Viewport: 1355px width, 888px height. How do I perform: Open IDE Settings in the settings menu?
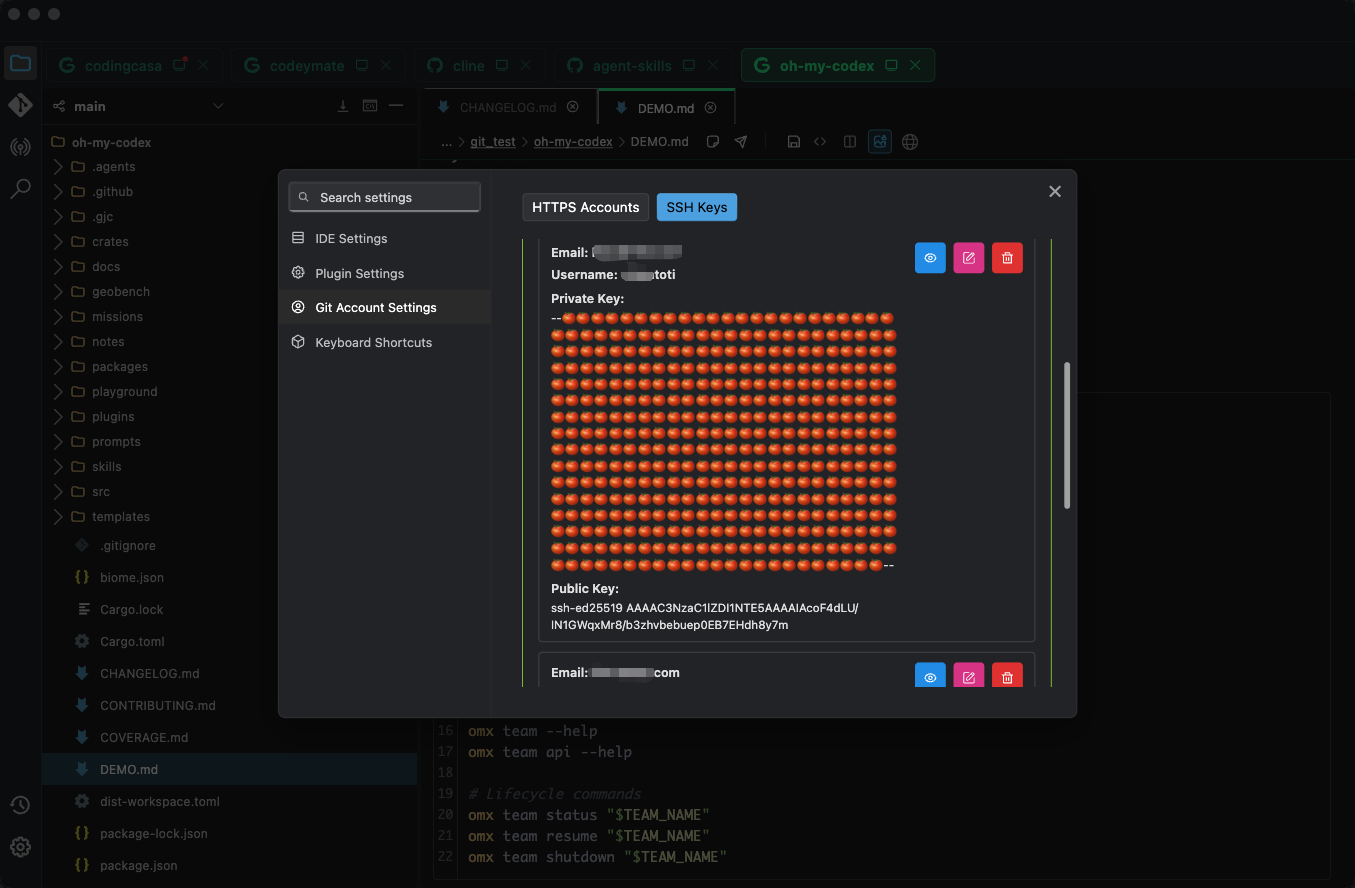point(384,238)
